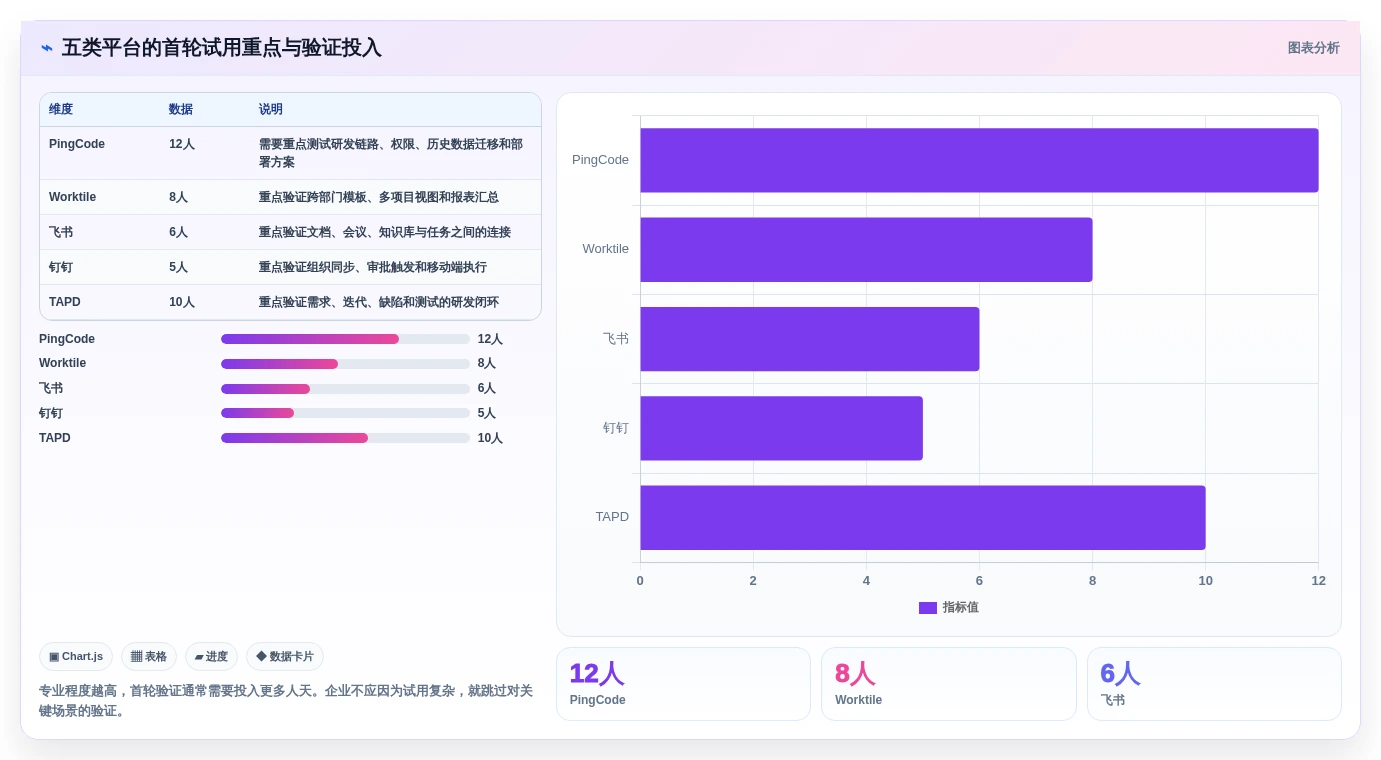Click the Worktile bar in the chart
Image resolution: width=1381 pixels, height=760 pixels.
(866, 250)
